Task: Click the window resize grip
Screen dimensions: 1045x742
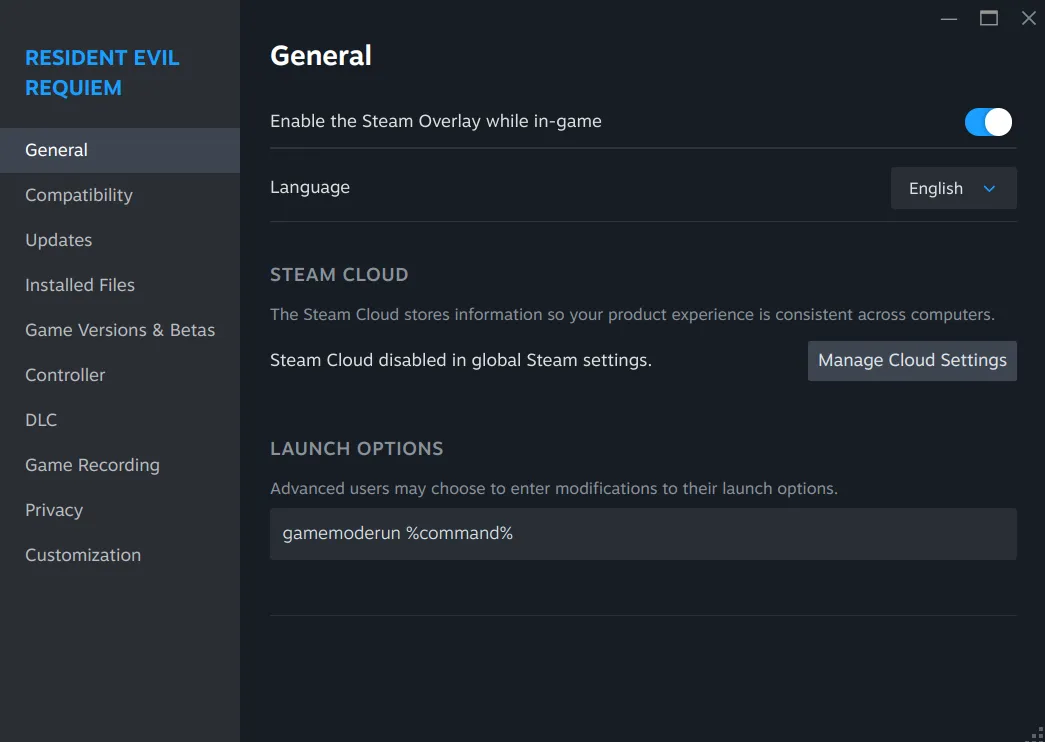Action: click(1037, 733)
